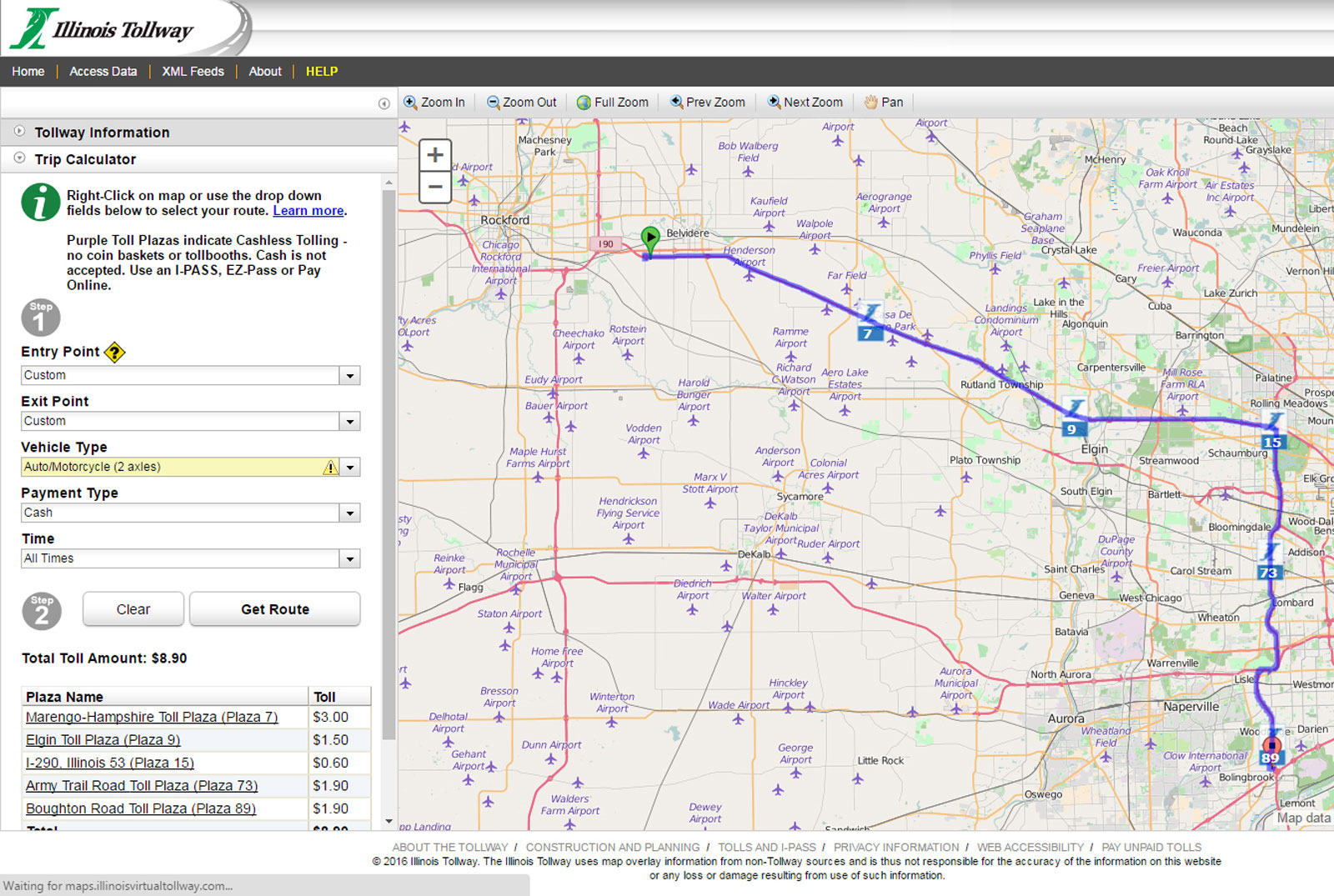1334x896 pixels.
Task: Activate the Pan hand tool
Action: 884,103
